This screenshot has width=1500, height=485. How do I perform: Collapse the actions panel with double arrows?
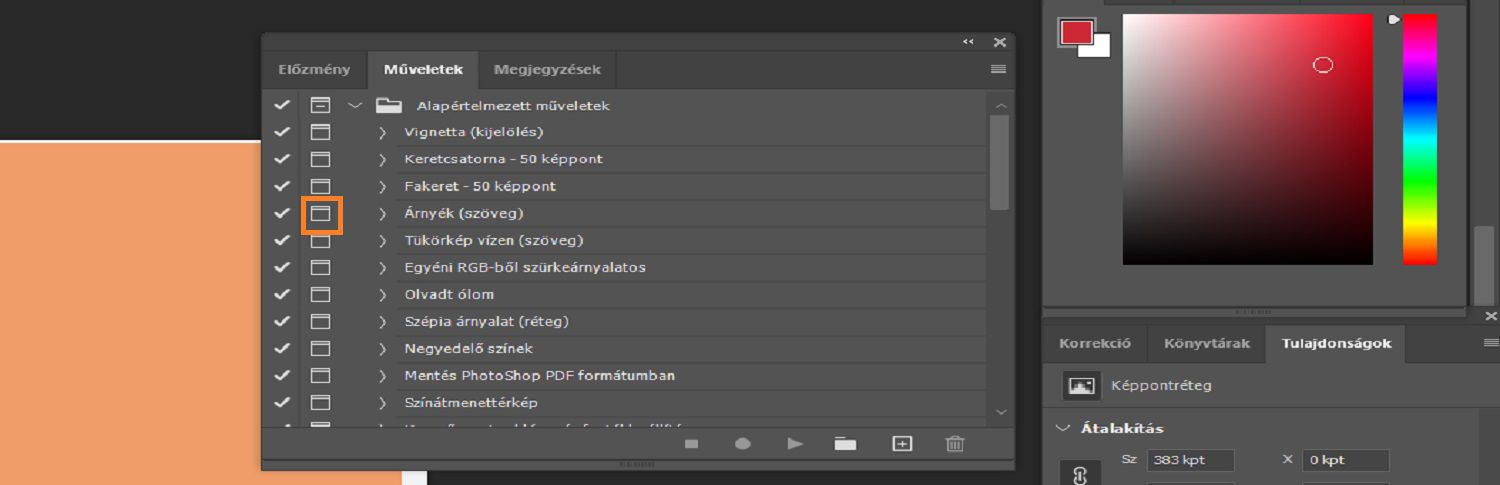pyautogui.click(x=968, y=42)
